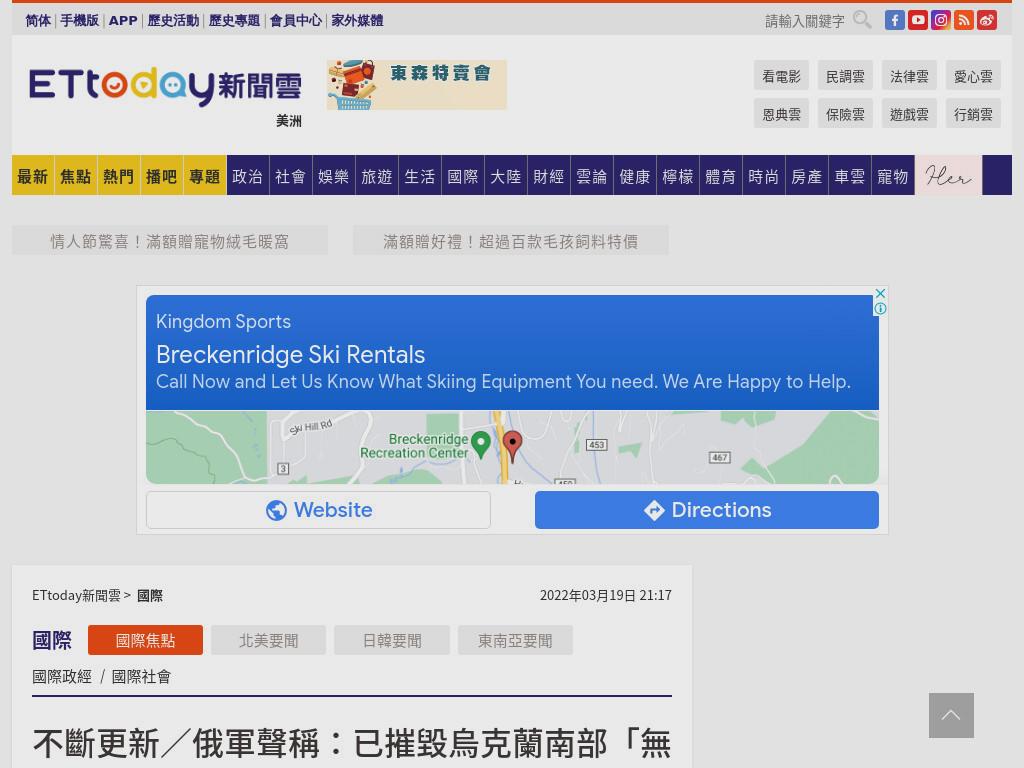Image resolution: width=1024 pixels, height=768 pixels.
Task: Open the 社會 news section
Action: (291, 175)
